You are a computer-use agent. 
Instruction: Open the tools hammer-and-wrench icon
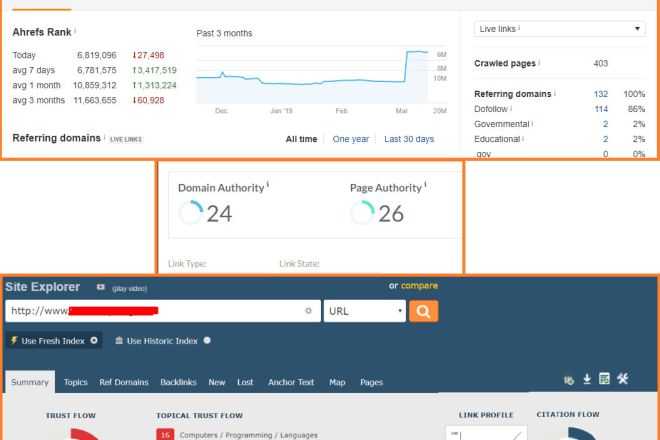click(x=623, y=379)
